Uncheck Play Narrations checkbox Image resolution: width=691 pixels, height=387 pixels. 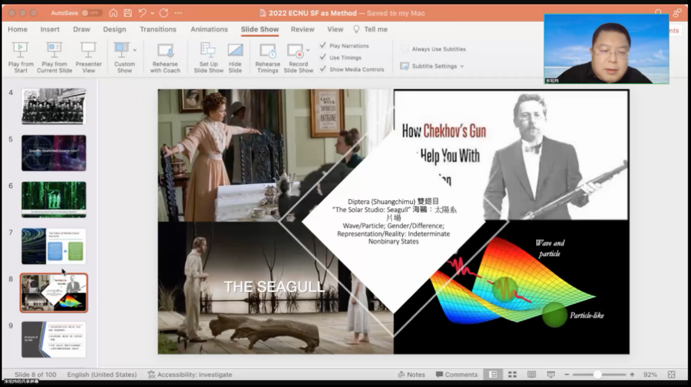coord(323,45)
